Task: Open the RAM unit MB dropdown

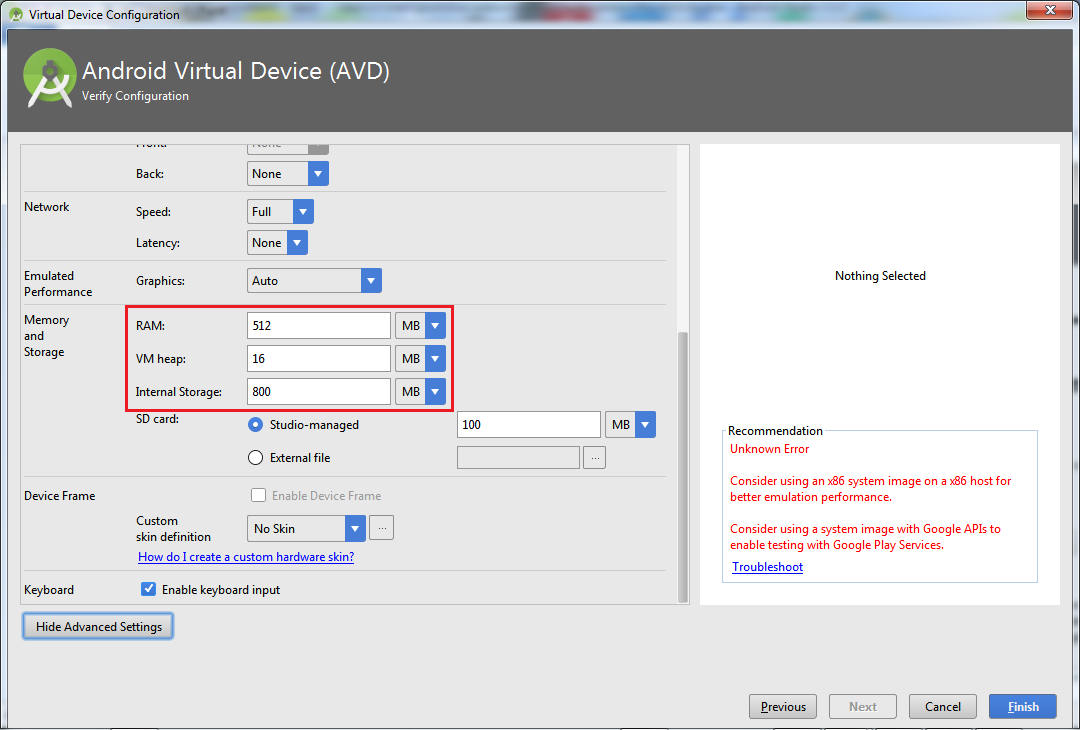Action: click(420, 325)
